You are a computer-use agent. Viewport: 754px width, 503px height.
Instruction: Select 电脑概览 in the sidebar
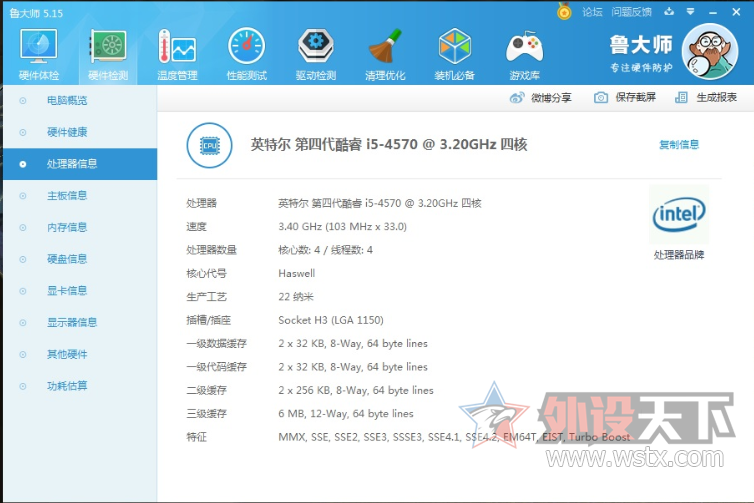click(x=80, y=101)
